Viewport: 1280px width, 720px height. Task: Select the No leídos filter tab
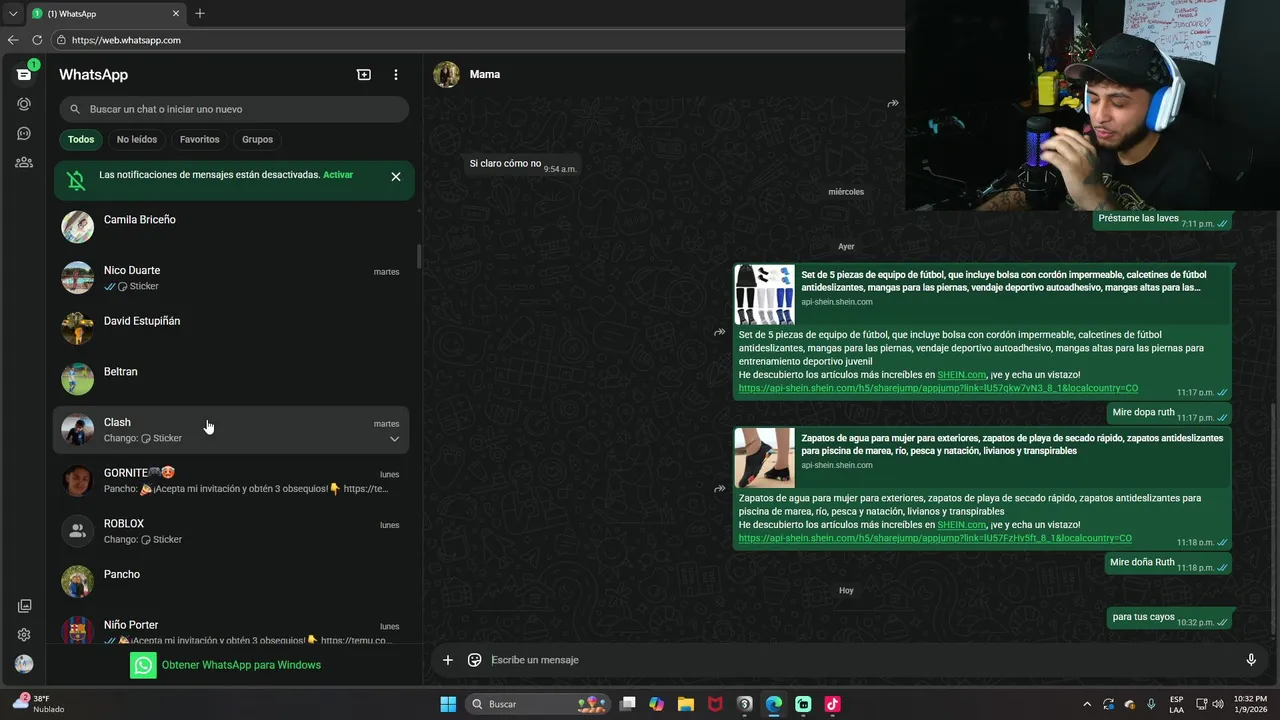pos(137,140)
